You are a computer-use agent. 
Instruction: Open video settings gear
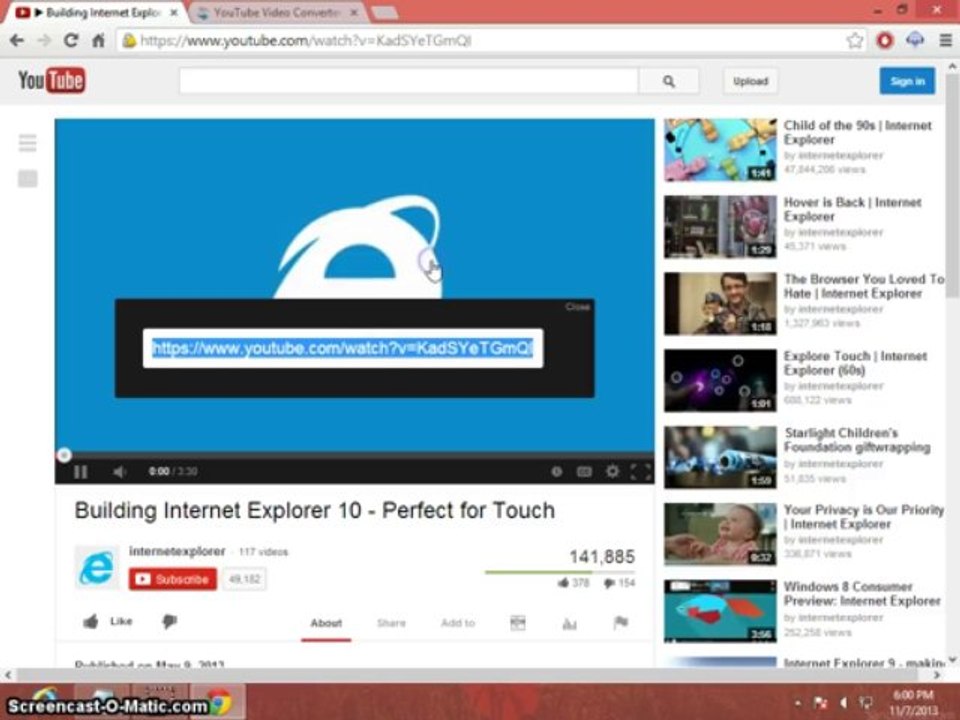[612, 471]
